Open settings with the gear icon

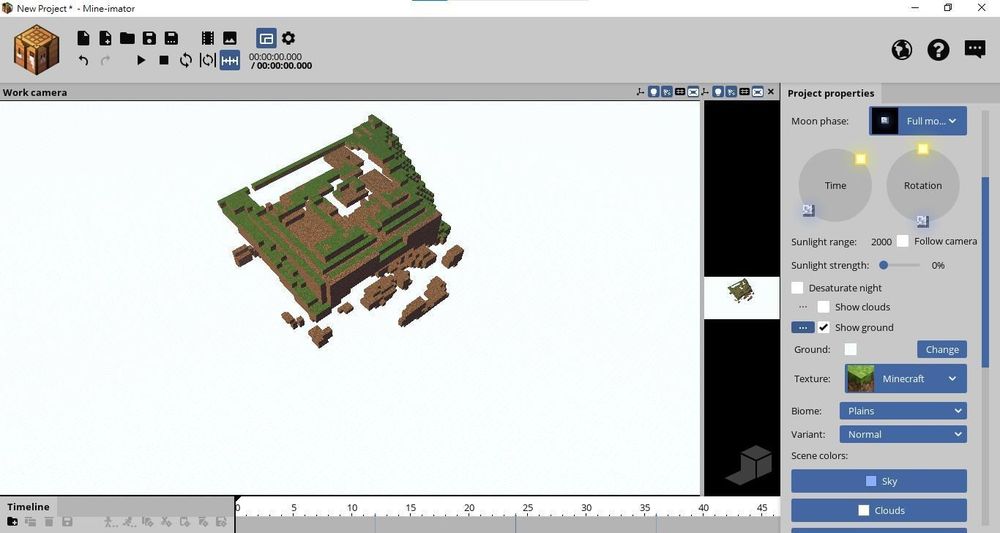point(288,38)
